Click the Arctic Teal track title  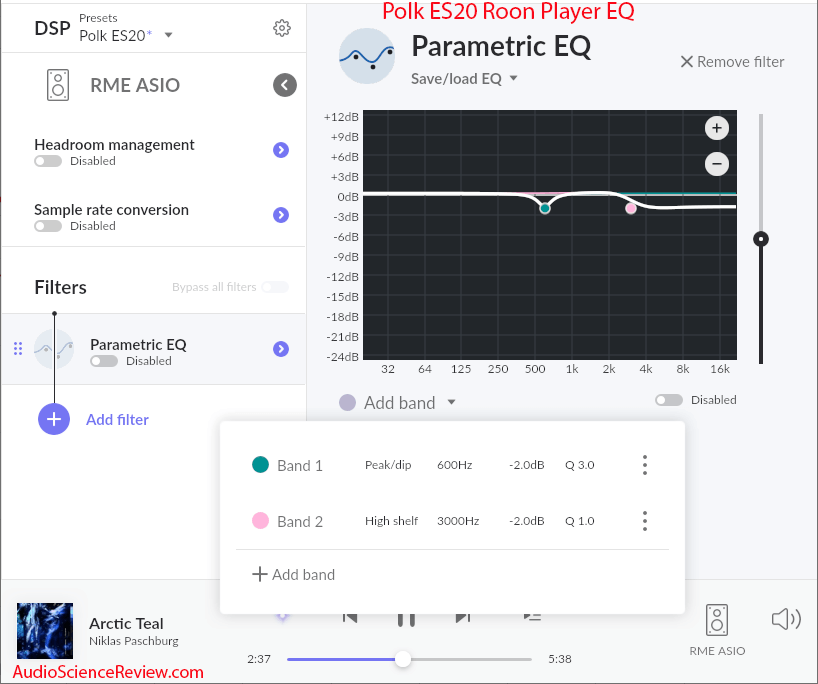pos(126,623)
